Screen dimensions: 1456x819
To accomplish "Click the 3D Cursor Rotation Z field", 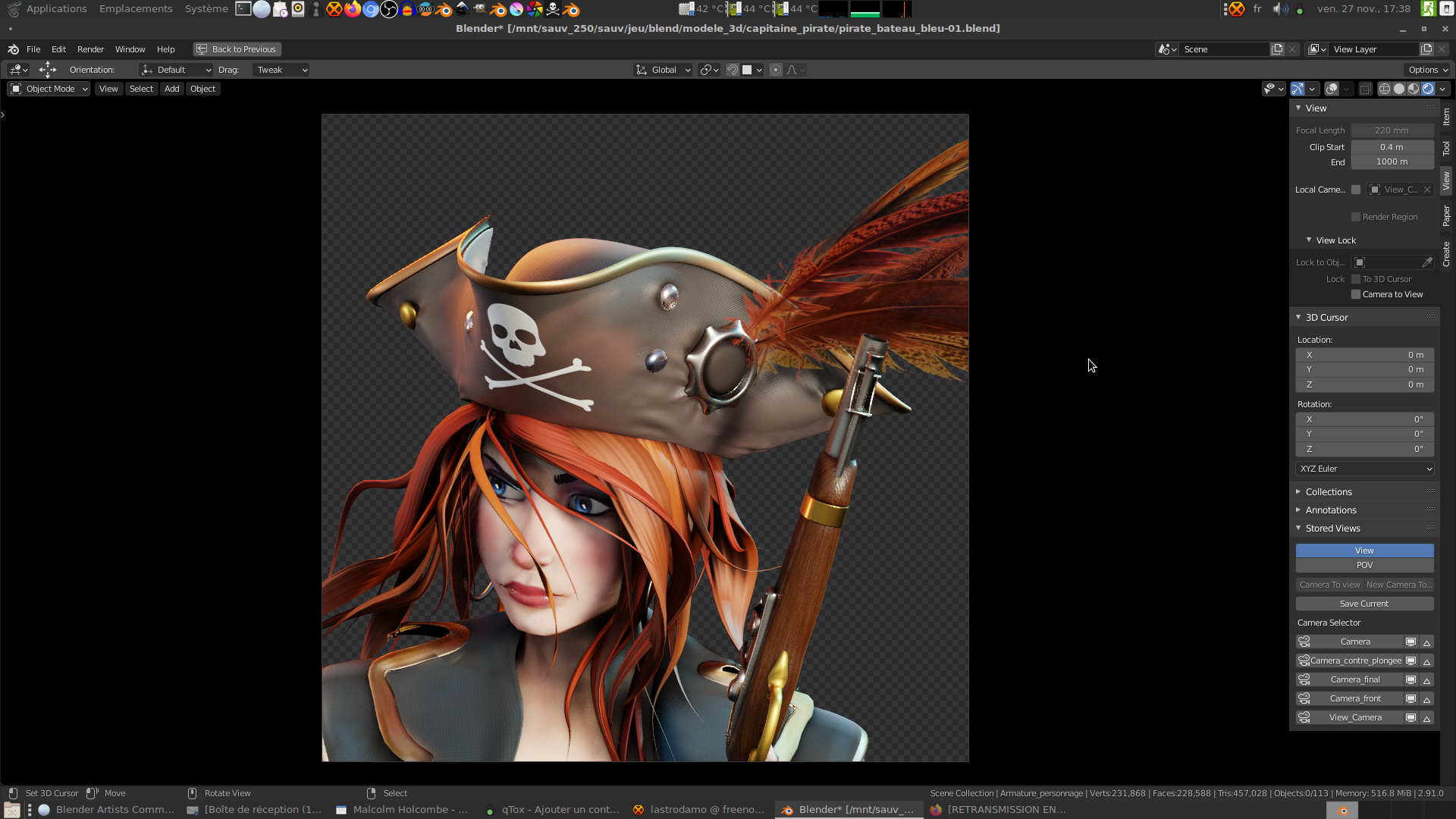I will click(1364, 449).
